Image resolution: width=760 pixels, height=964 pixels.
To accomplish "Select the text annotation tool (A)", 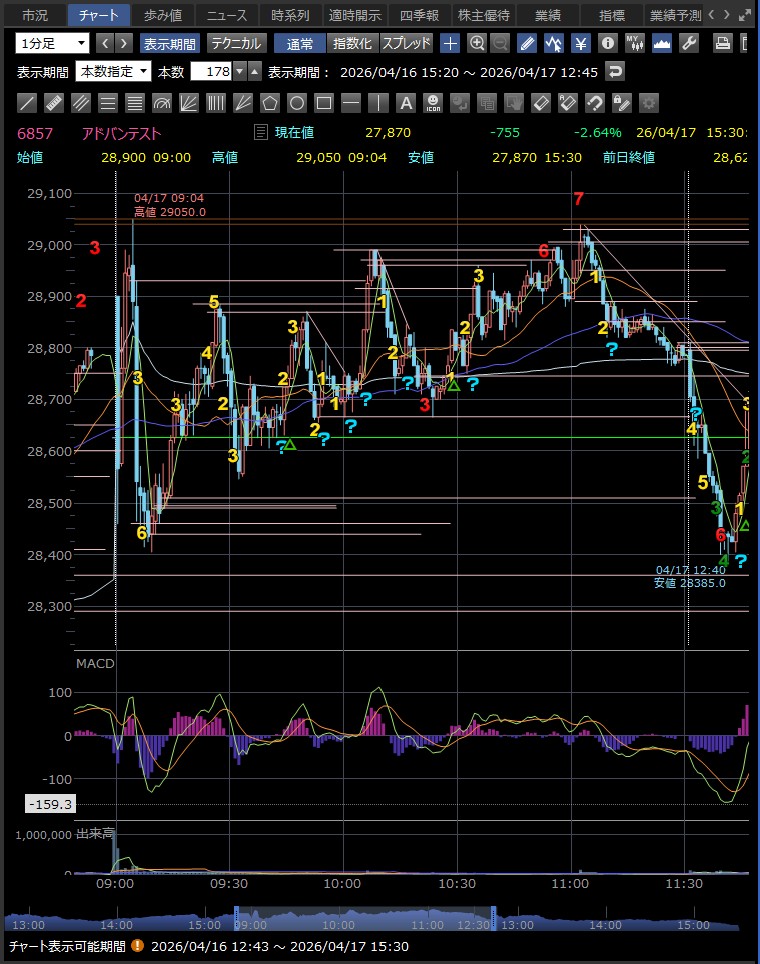I will click(x=405, y=103).
